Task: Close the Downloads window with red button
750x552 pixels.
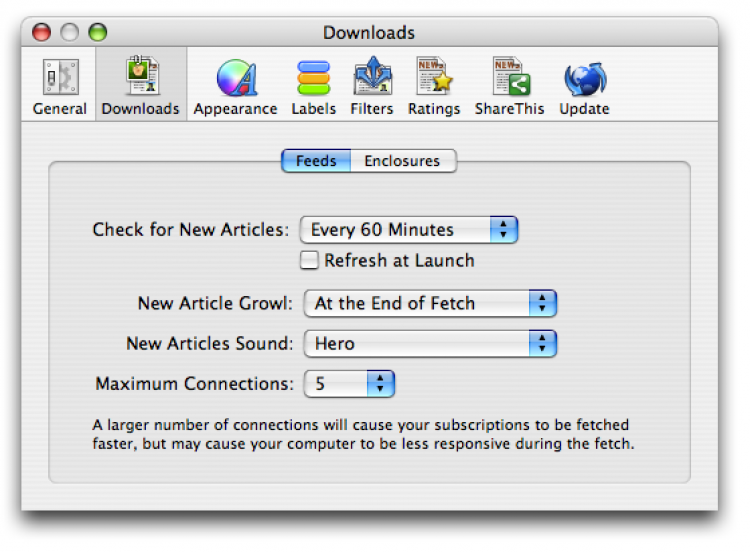Action: click(42, 33)
